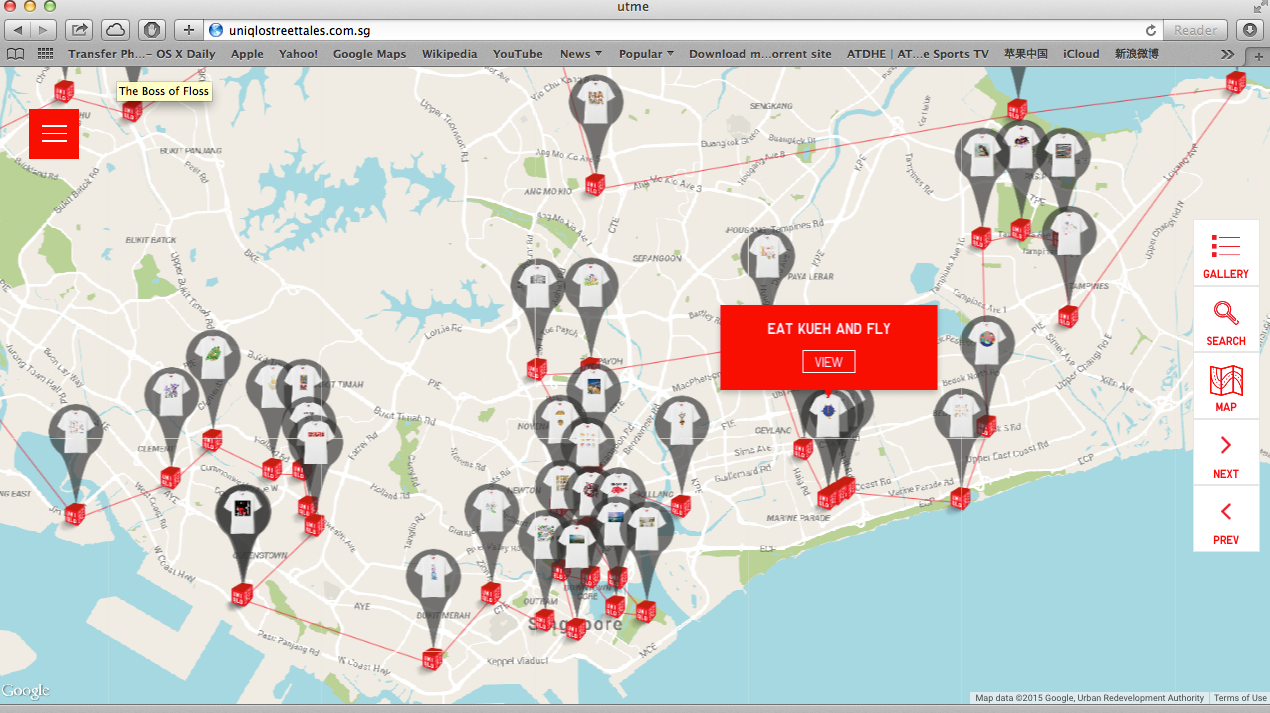Show more bookmarks overflow chevron
Screen dimensions: 1270x713
click(1228, 54)
